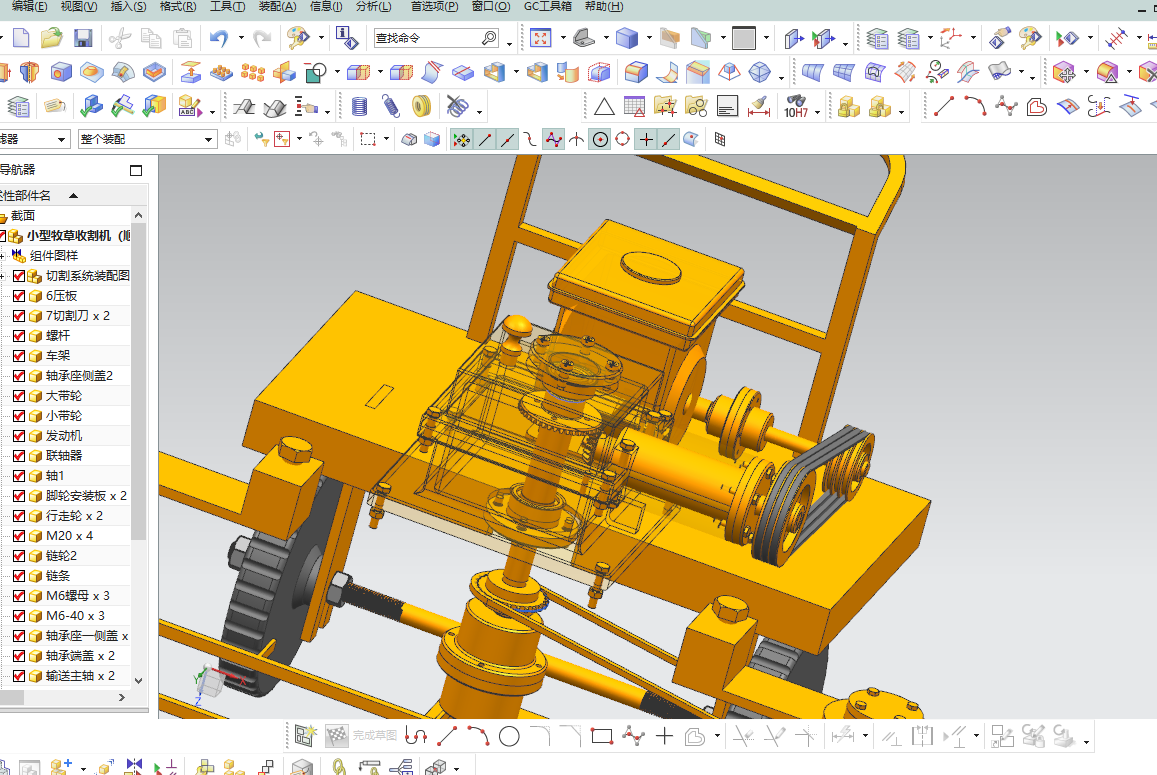Click the Fit view icon
1157x775 pixels.
541,38
